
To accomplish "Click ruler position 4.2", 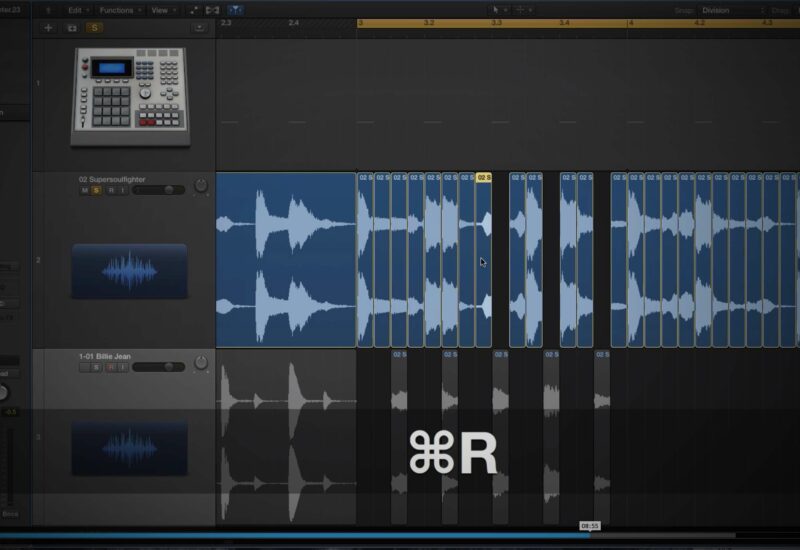I will 699,23.
